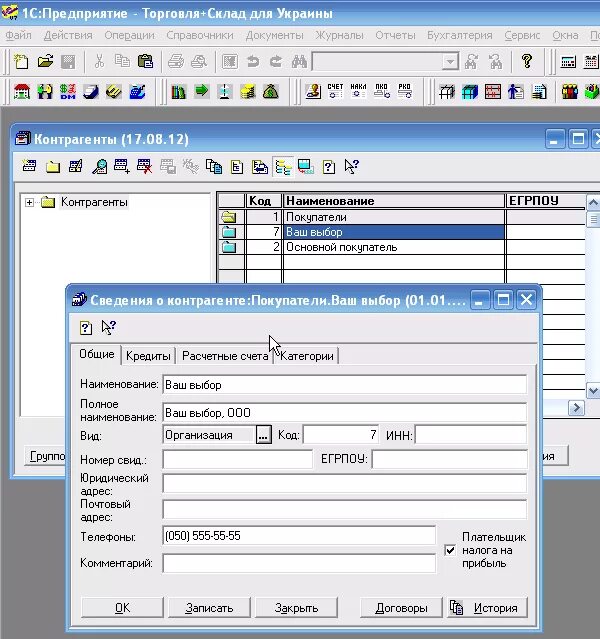Toggle the hierarchical list tree icon
This screenshot has height=639, width=600.
[x=283, y=167]
